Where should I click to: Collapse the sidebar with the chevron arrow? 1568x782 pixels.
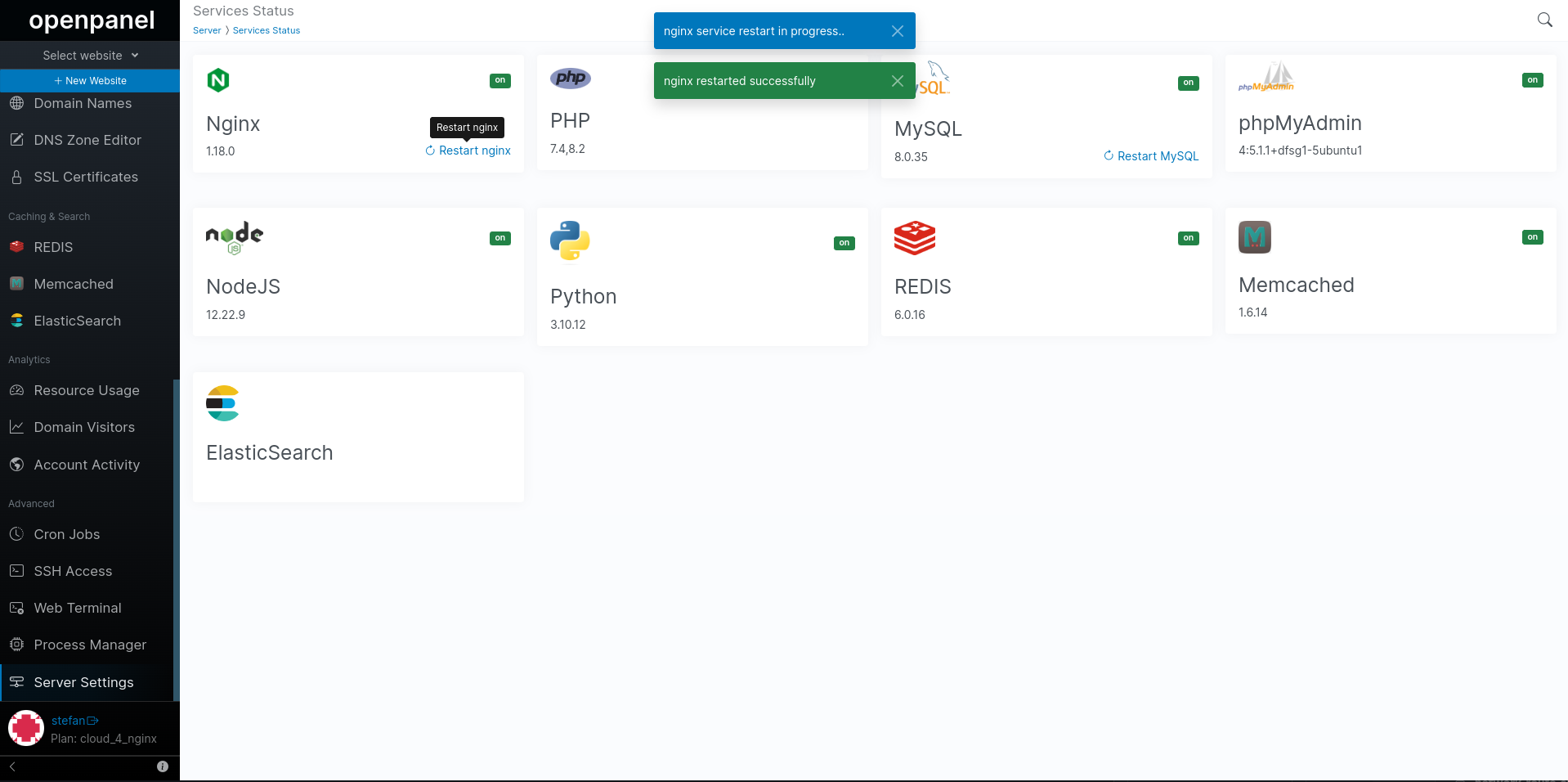point(12,766)
